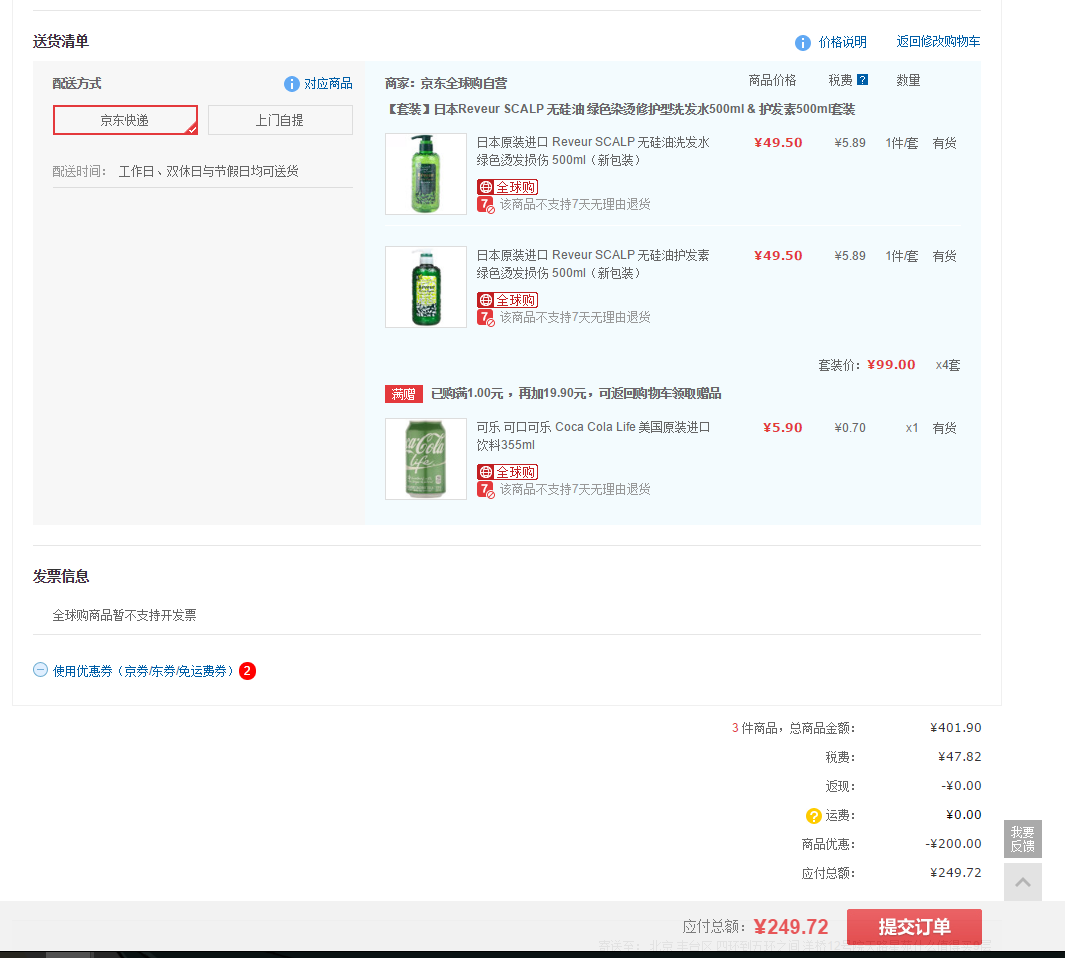Screen dimensions: 1065x958
Task: Click the yellow question icon beside 运费
Action: (x=813, y=815)
